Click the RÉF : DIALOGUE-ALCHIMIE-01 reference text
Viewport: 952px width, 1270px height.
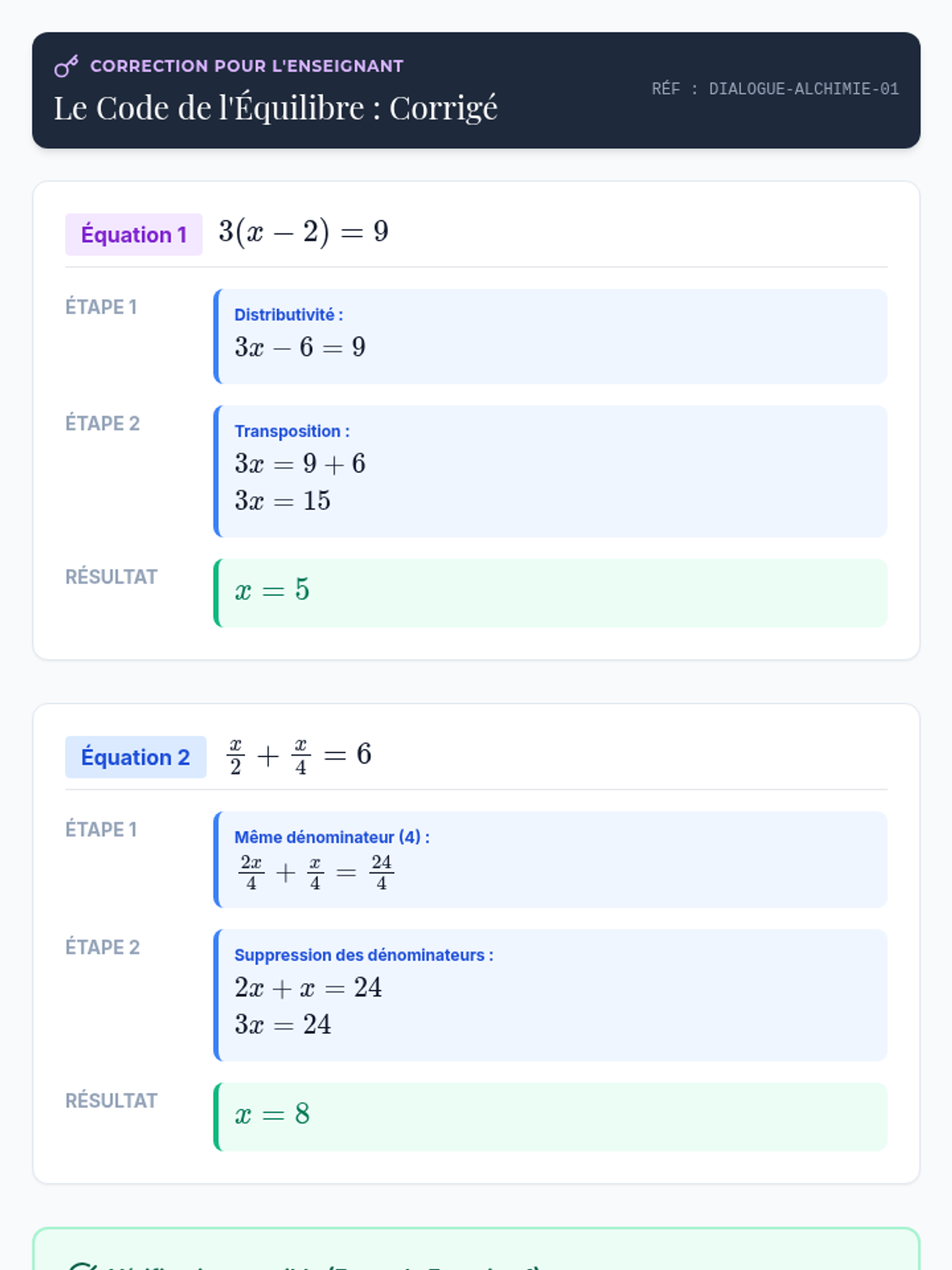[x=775, y=89]
